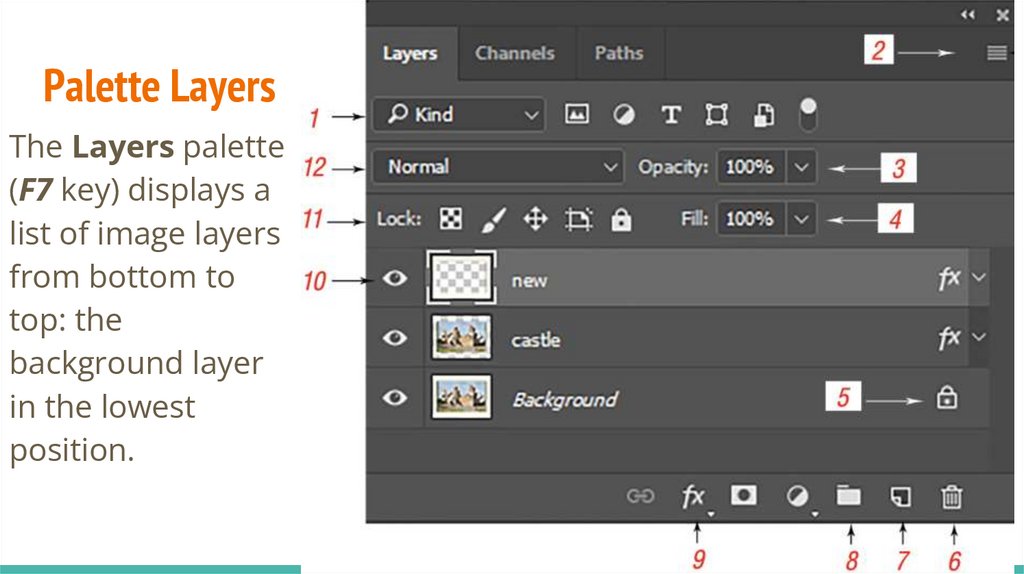
Task: Create a new layer with the page icon
Action: click(901, 495)
